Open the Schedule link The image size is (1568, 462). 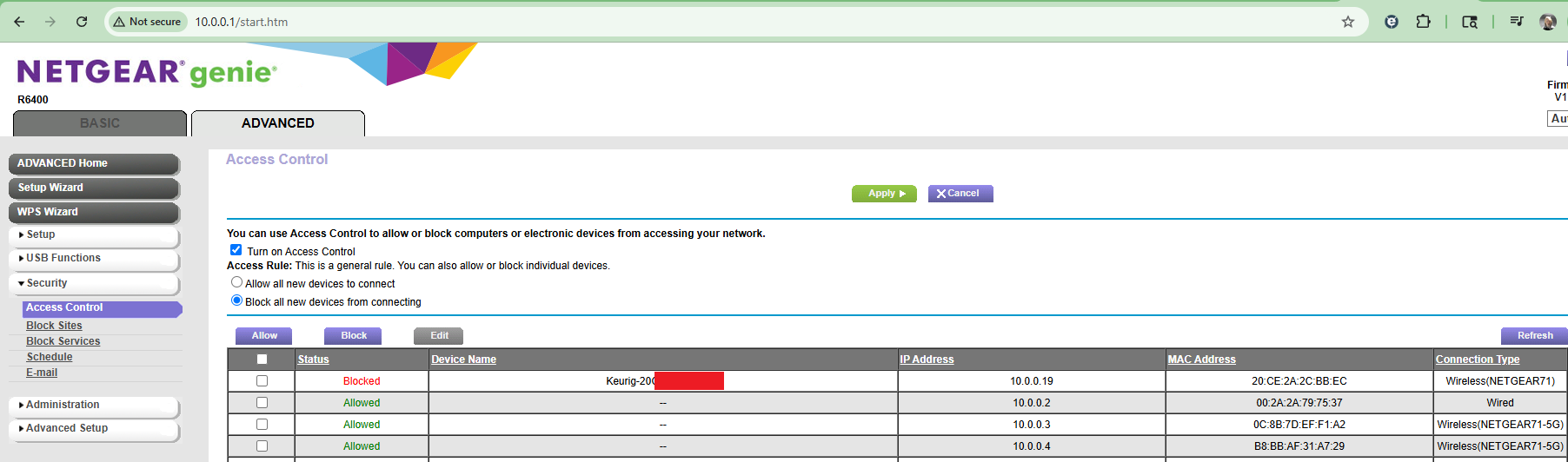pyautogui.click(x=50, y=357)
